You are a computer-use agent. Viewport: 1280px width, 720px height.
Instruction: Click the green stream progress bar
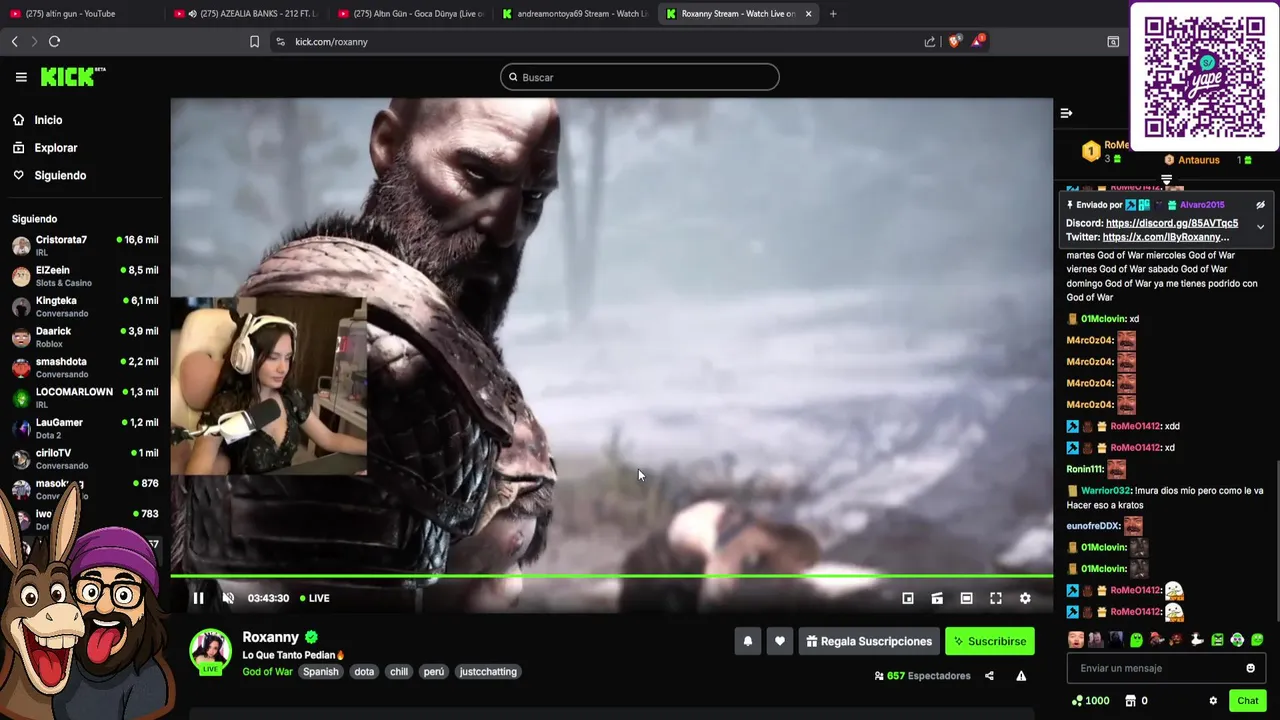pyautogui.click(x=611, y=576)
